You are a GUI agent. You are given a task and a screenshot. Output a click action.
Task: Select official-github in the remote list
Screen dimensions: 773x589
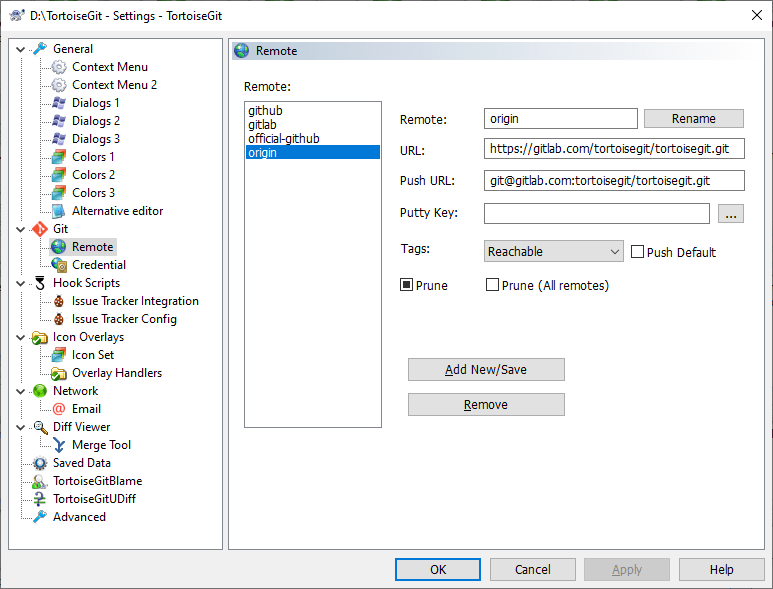pos(283,139)
